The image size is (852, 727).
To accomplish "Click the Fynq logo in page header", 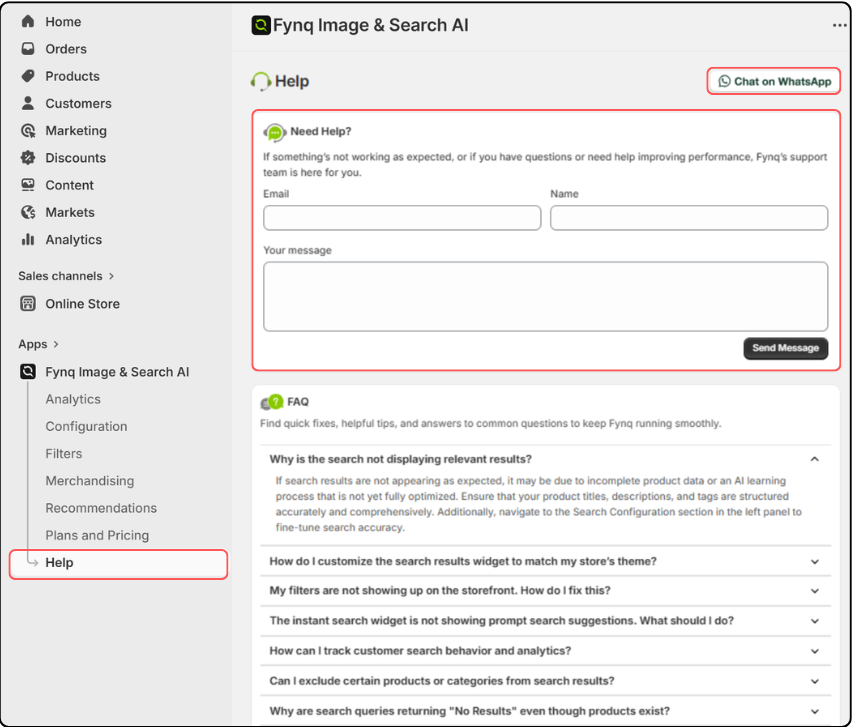I will [x=261, y=25].
